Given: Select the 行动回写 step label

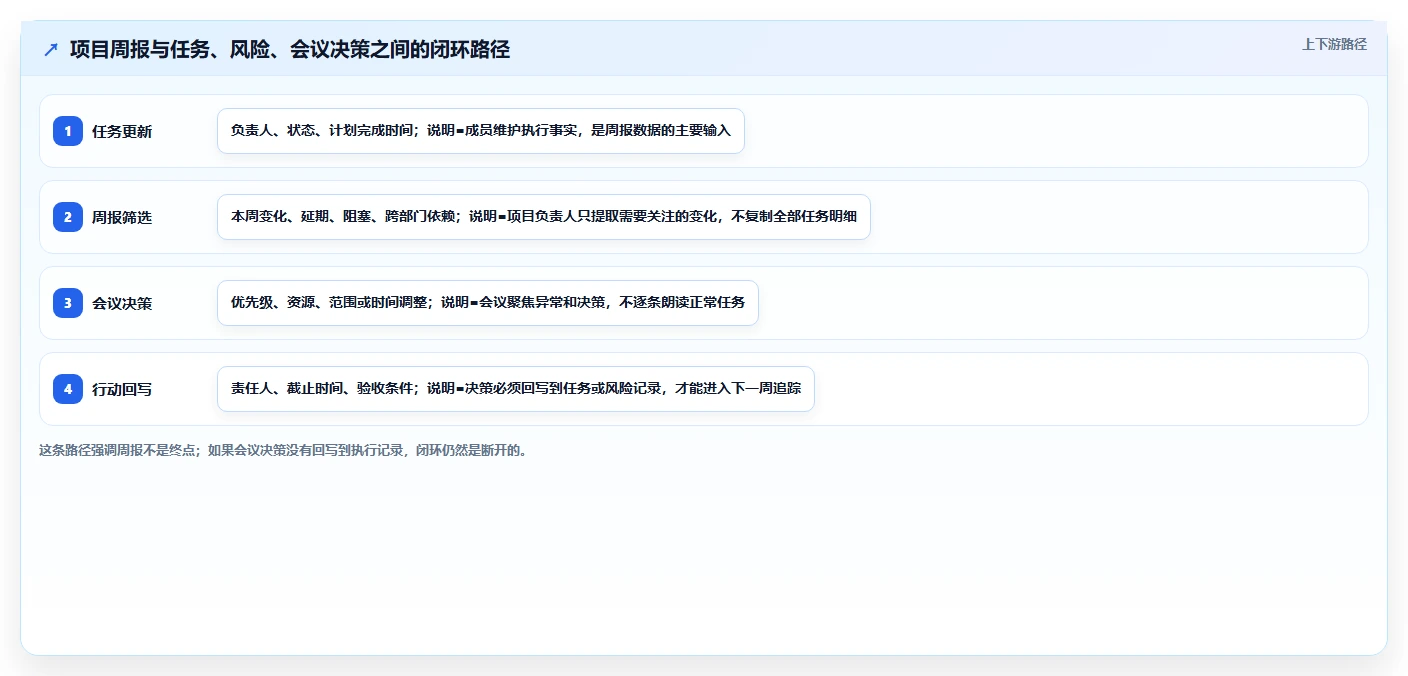Looking at the screenshot, I should pos(122,389).
